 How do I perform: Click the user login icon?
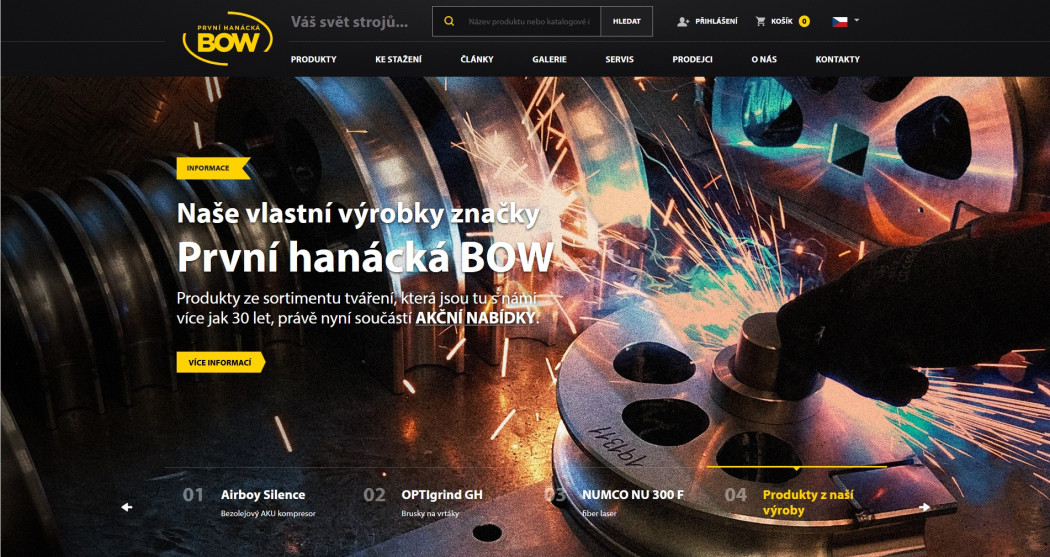[683, 21]
